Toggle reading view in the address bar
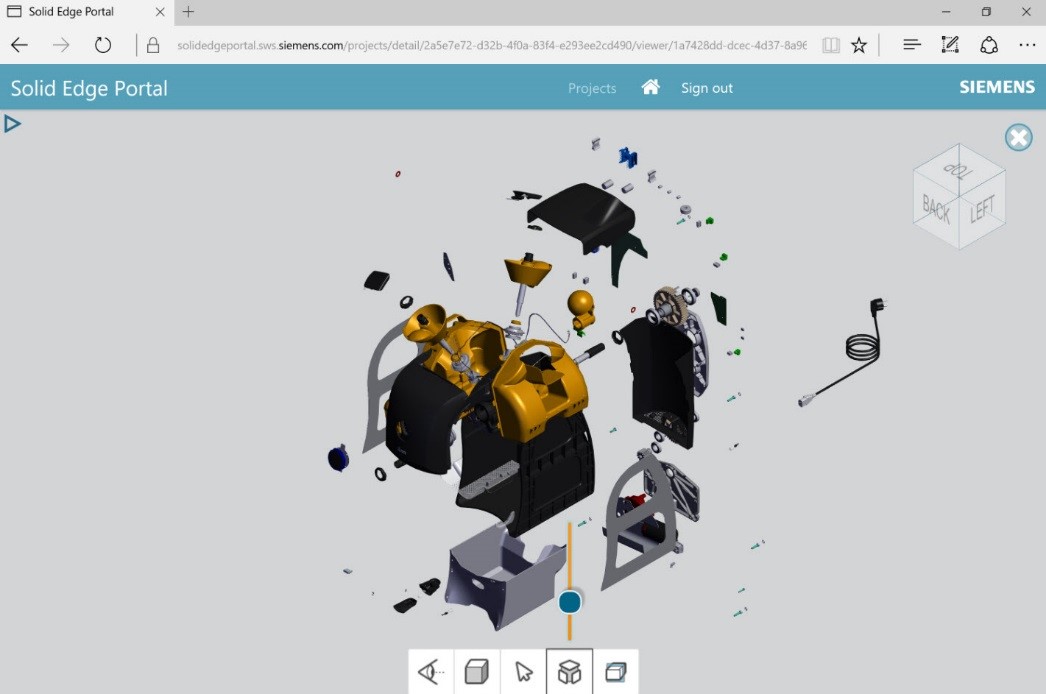1046x694 pixels. click(x=831, y=44)
